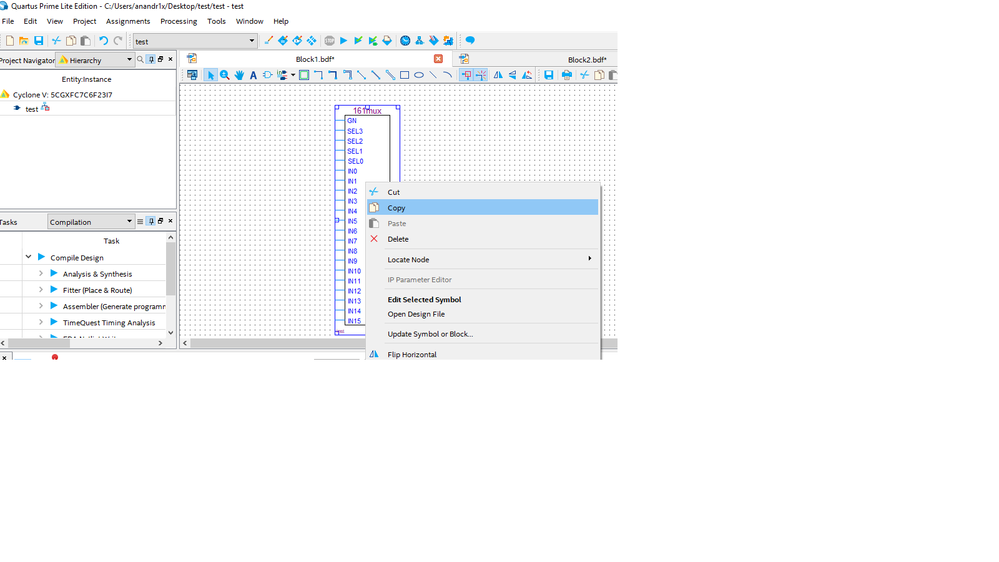The width and height of the screenshot is (999, 562).
Task: Select the Rectangle drawing tool
Action: coord(404,75)
